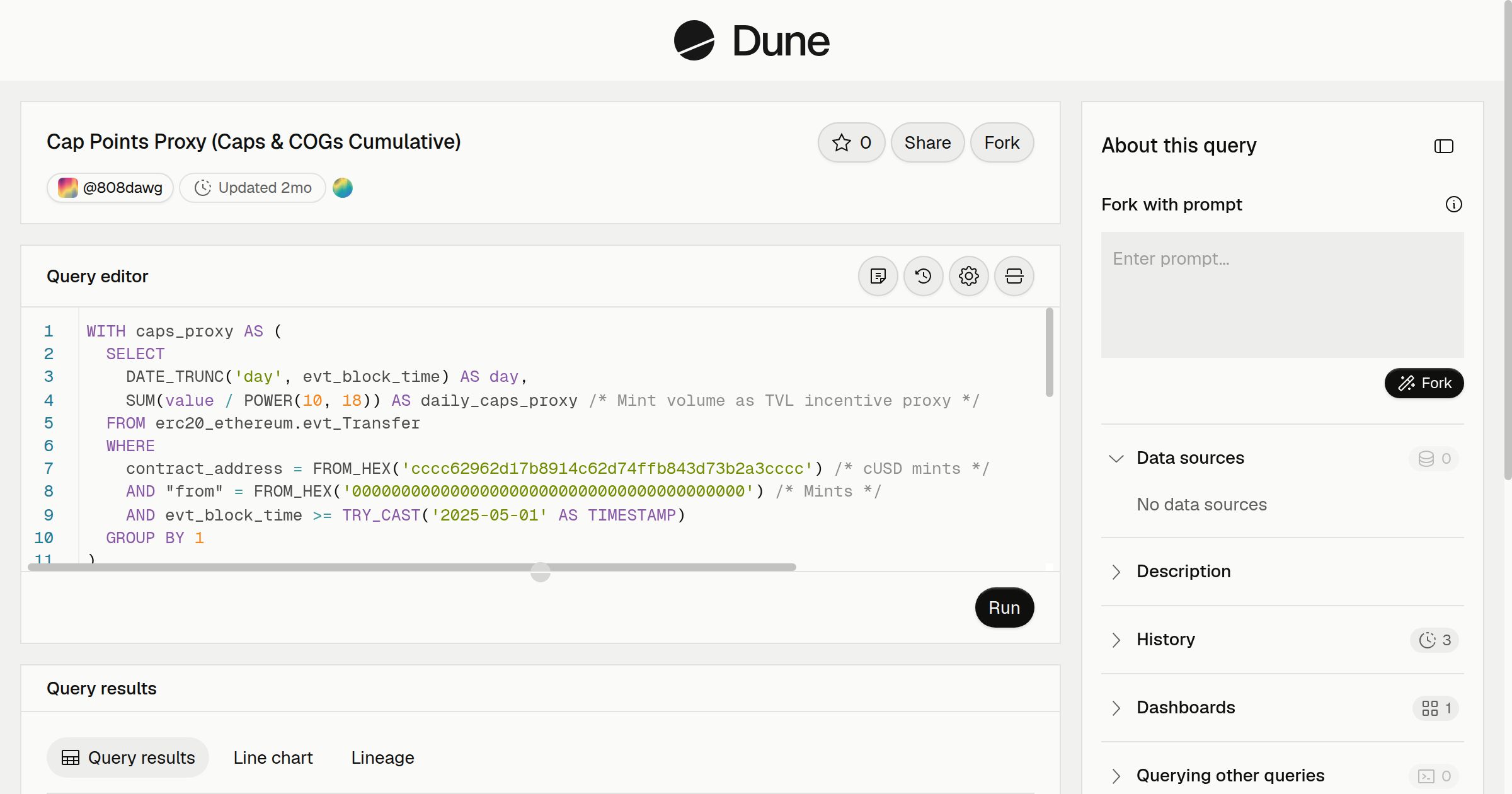Fork the query from the header
Screen dimensions: 1512x794
point(1002,142)
